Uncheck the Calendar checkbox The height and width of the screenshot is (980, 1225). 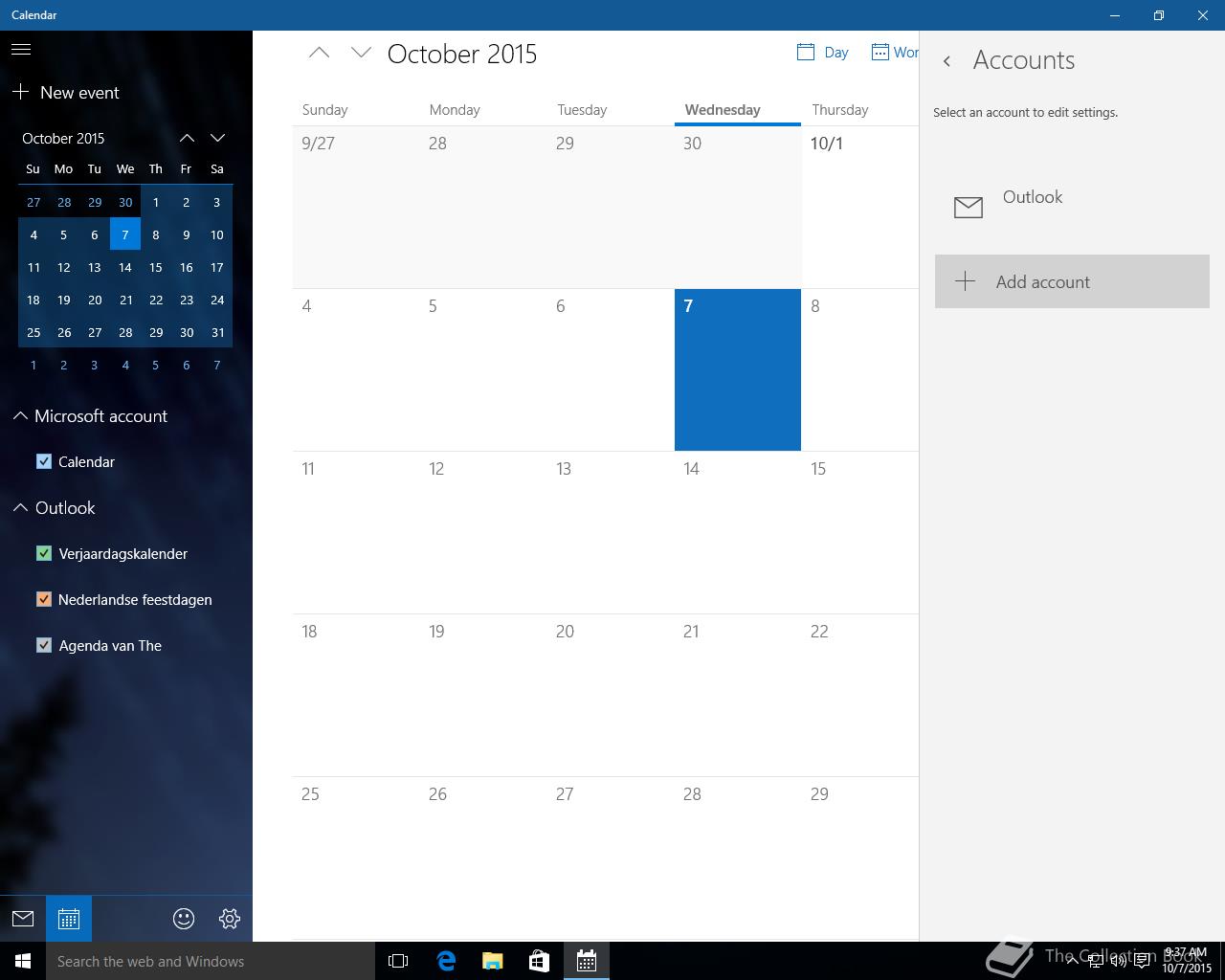[44, 461]
